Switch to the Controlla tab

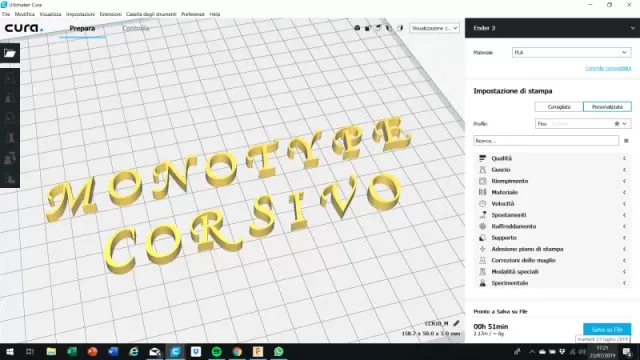136,29
